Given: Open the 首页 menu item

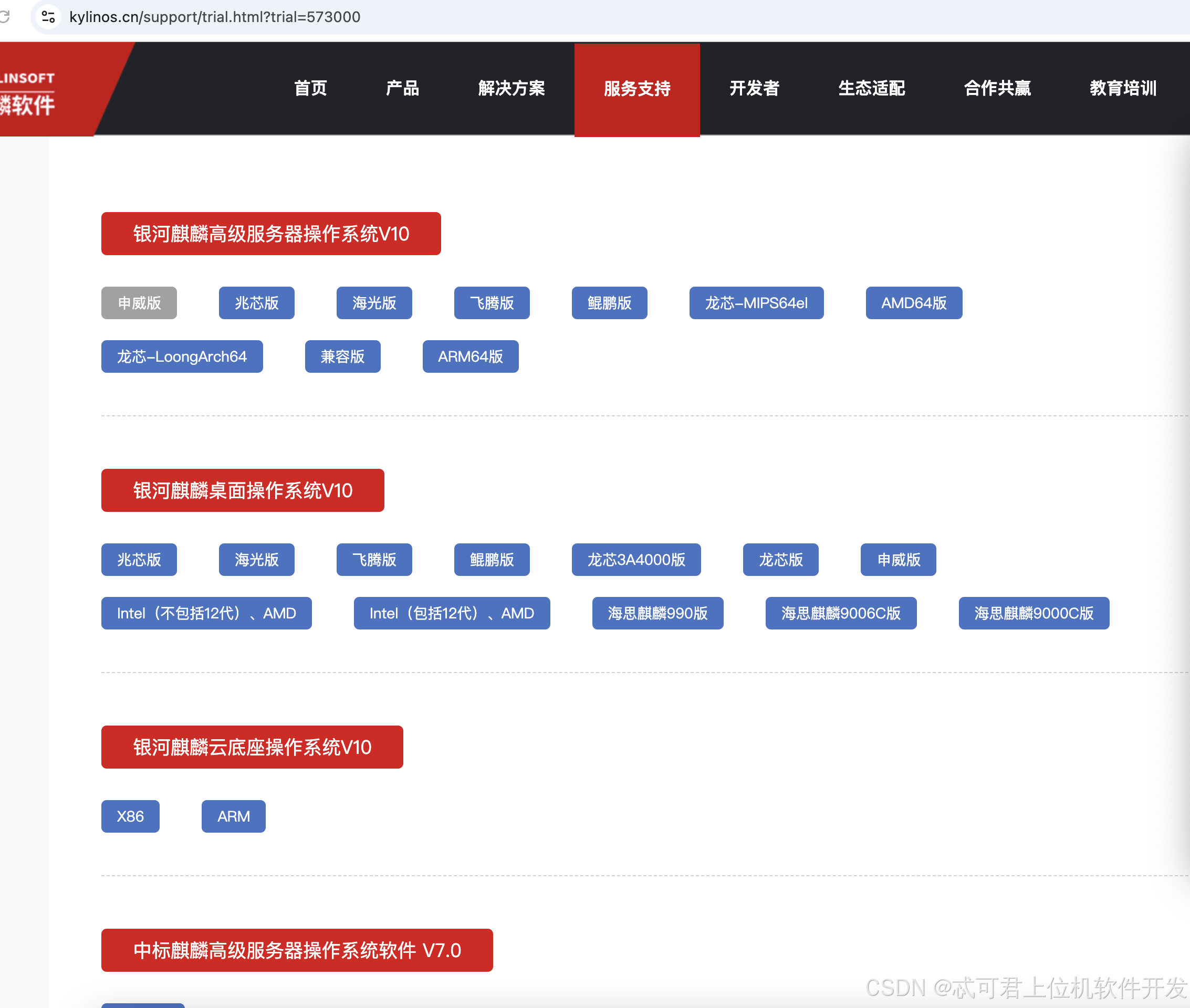Looking at the screenshot, I should point(310,89).
